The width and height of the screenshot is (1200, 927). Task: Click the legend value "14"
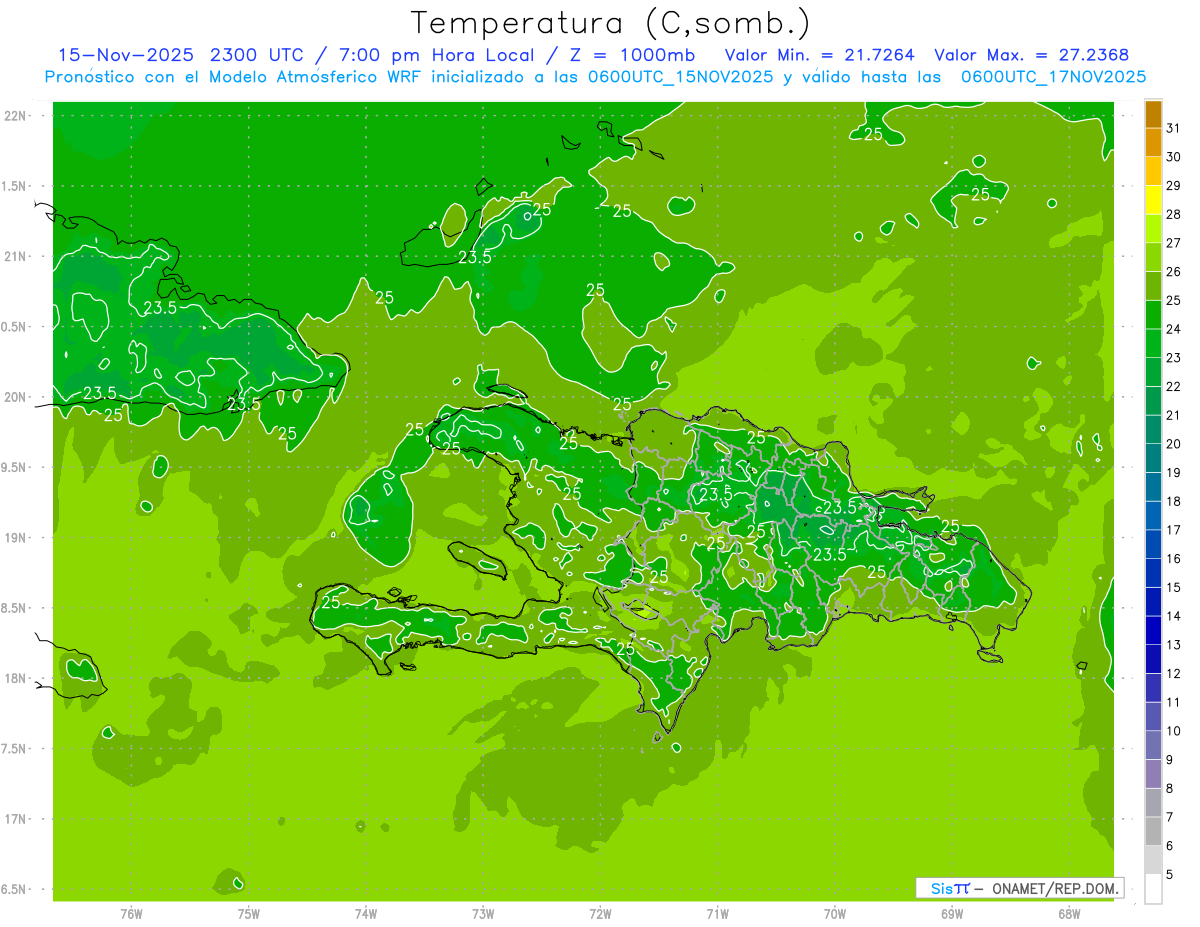coord(1173,616)
